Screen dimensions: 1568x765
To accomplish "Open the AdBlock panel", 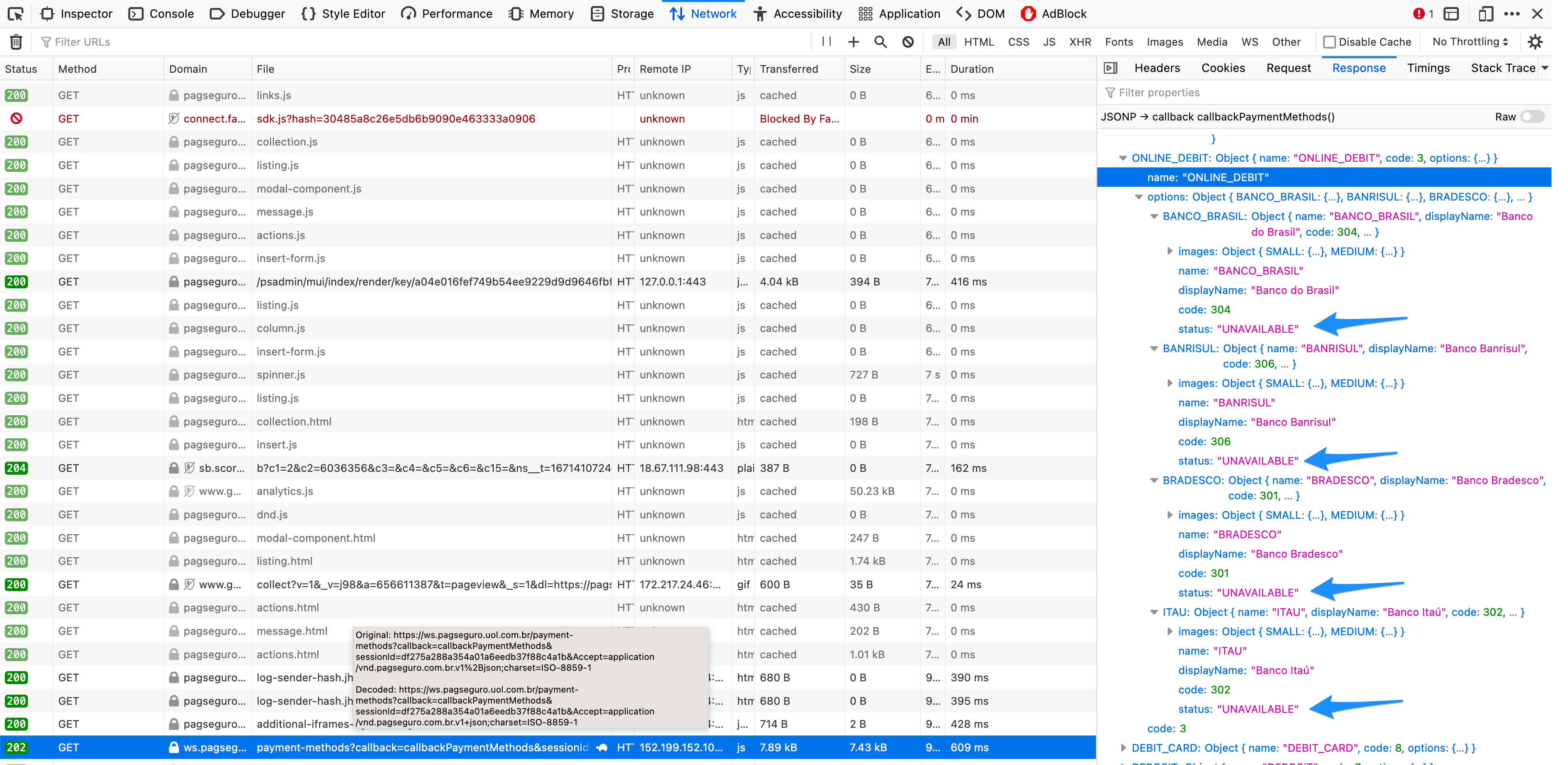I will [x=1053, y=13].
